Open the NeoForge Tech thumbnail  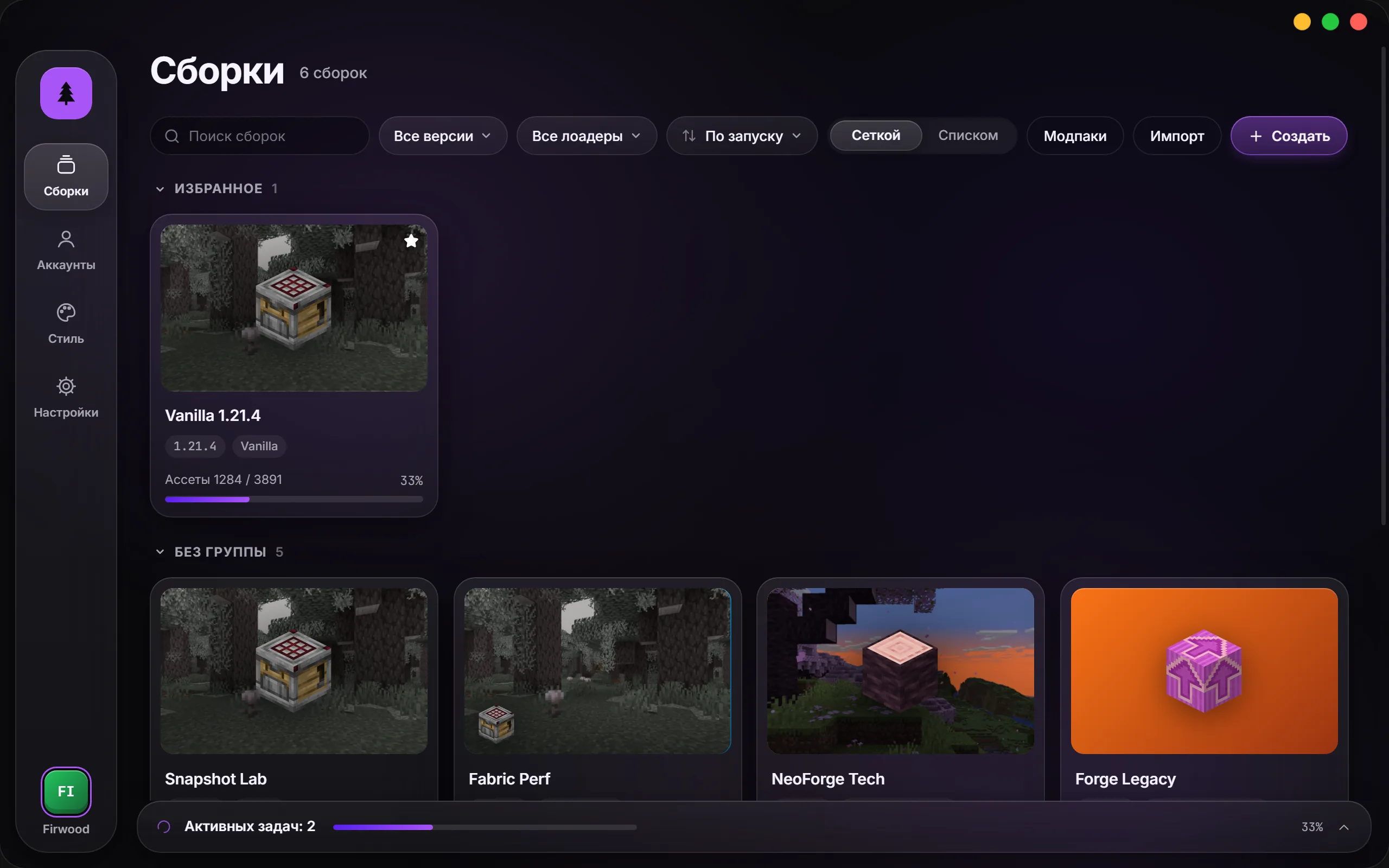901,671
